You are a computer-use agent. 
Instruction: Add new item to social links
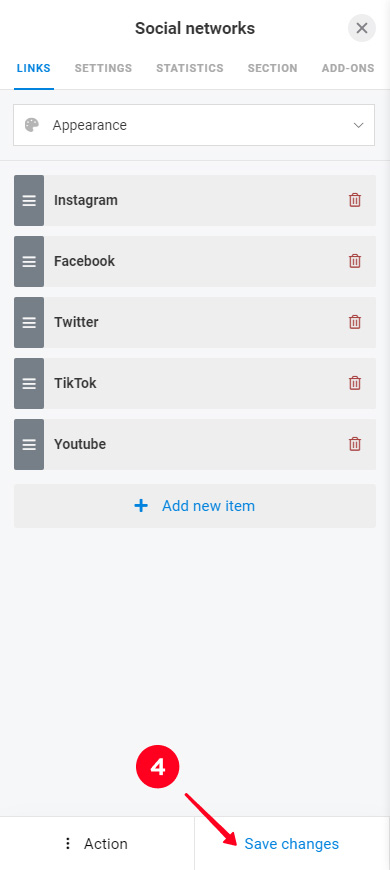(195, 506)
